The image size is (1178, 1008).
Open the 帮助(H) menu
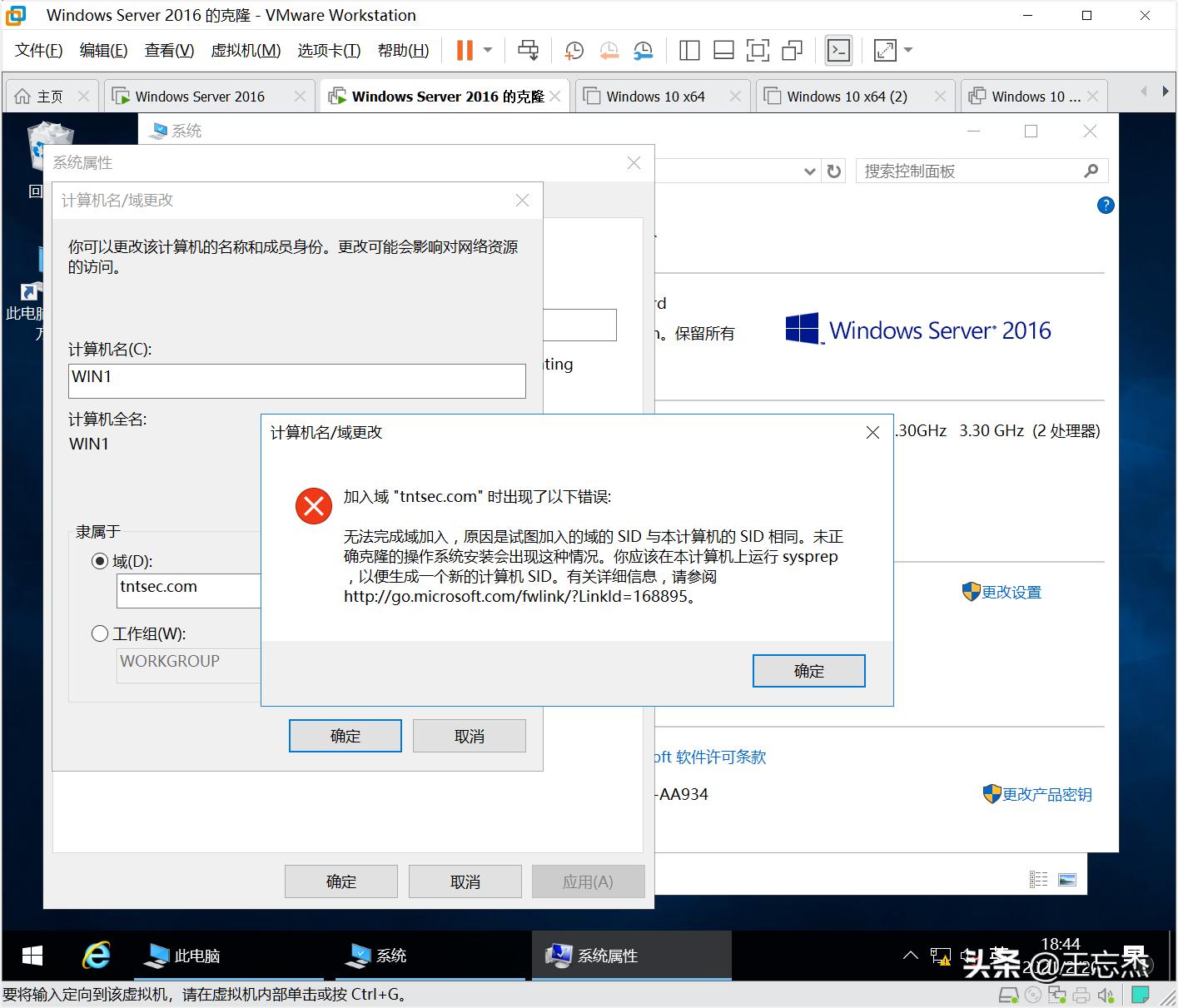pyautogui.click(x=403, y=50)
